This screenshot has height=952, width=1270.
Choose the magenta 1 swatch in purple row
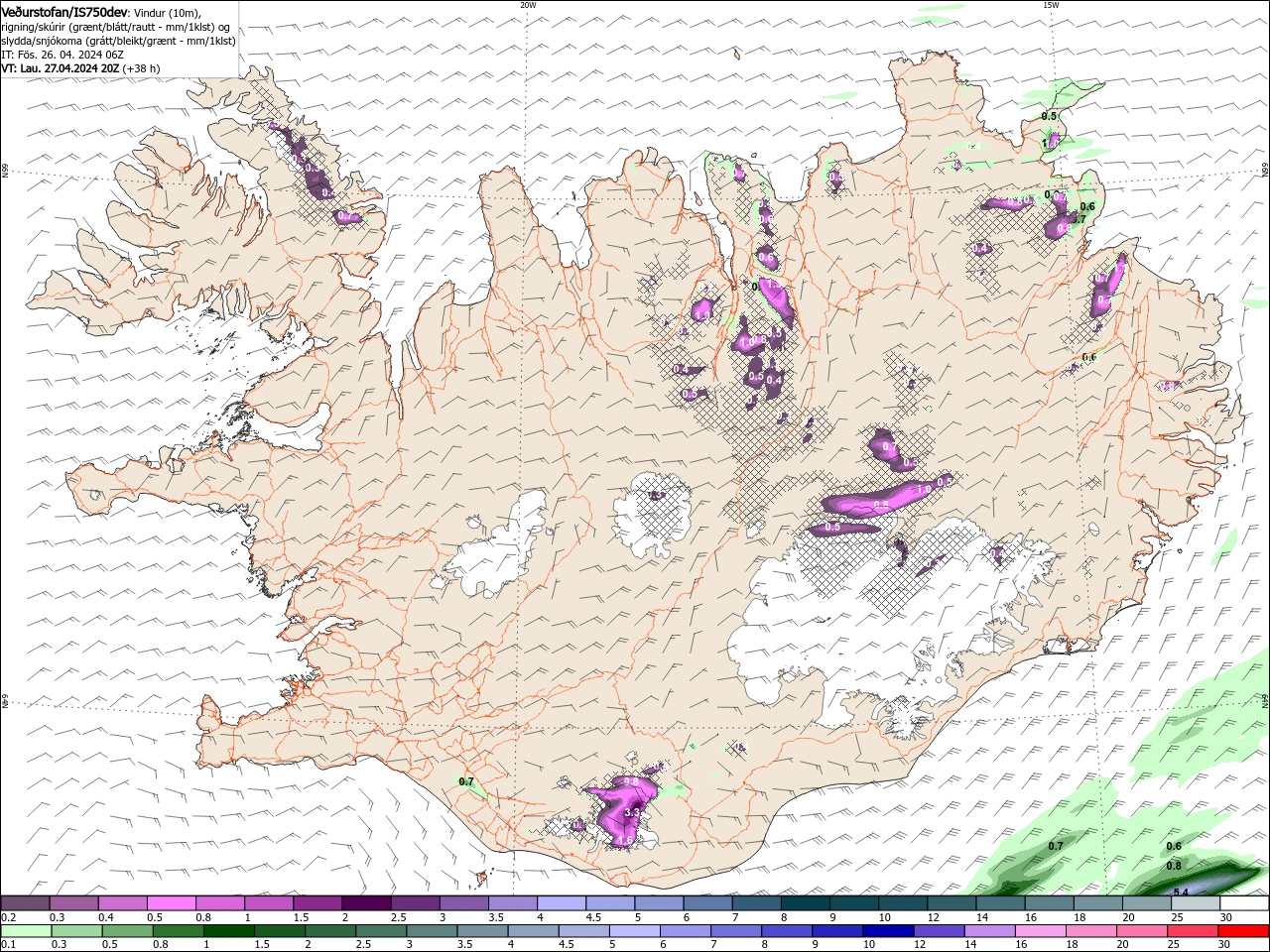(268, 902)
